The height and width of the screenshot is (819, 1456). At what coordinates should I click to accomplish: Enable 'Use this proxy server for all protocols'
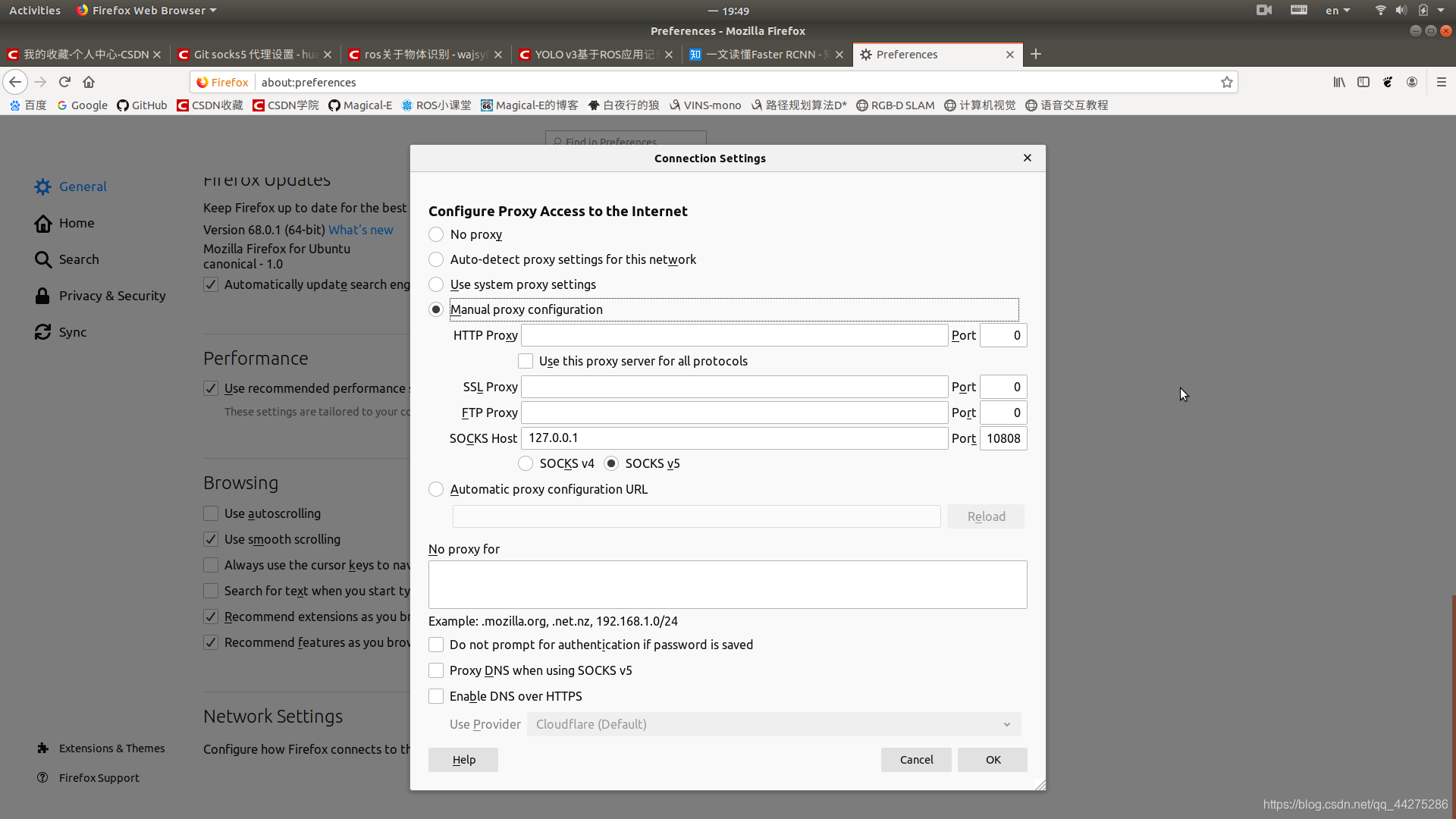[x=525, y=361]
